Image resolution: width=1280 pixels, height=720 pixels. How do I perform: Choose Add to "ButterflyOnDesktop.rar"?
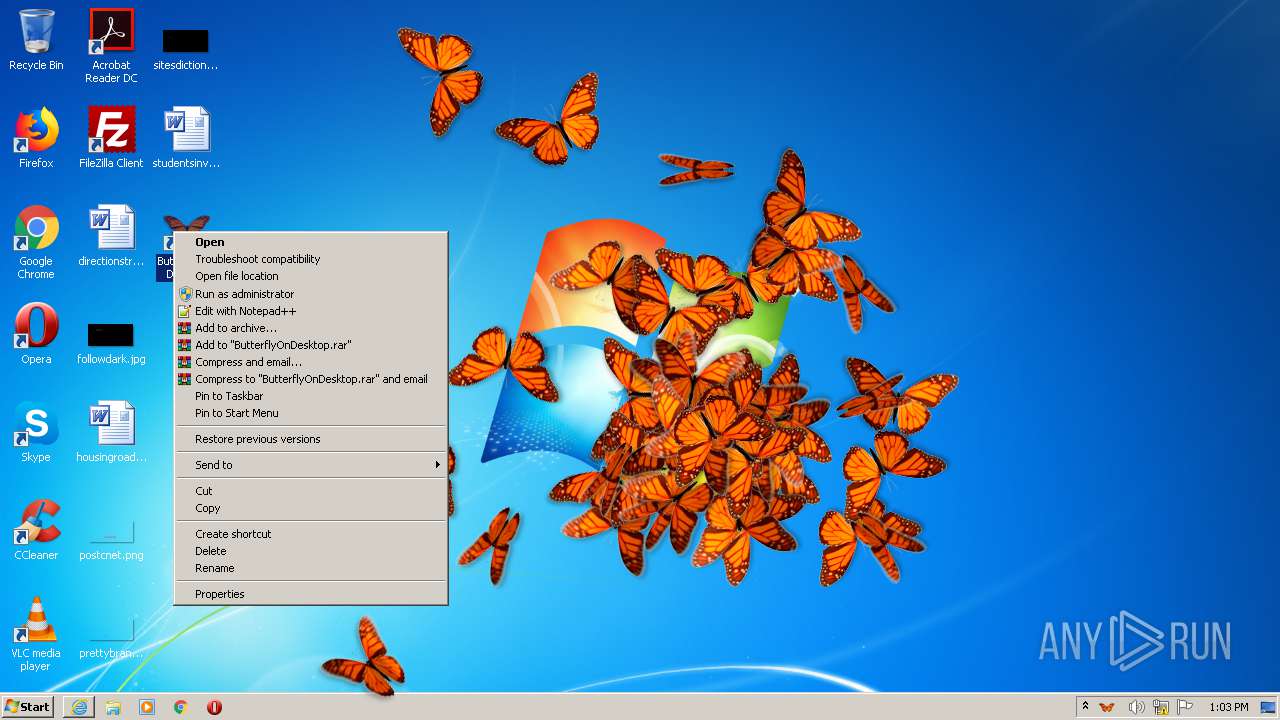tap(310, 345)
